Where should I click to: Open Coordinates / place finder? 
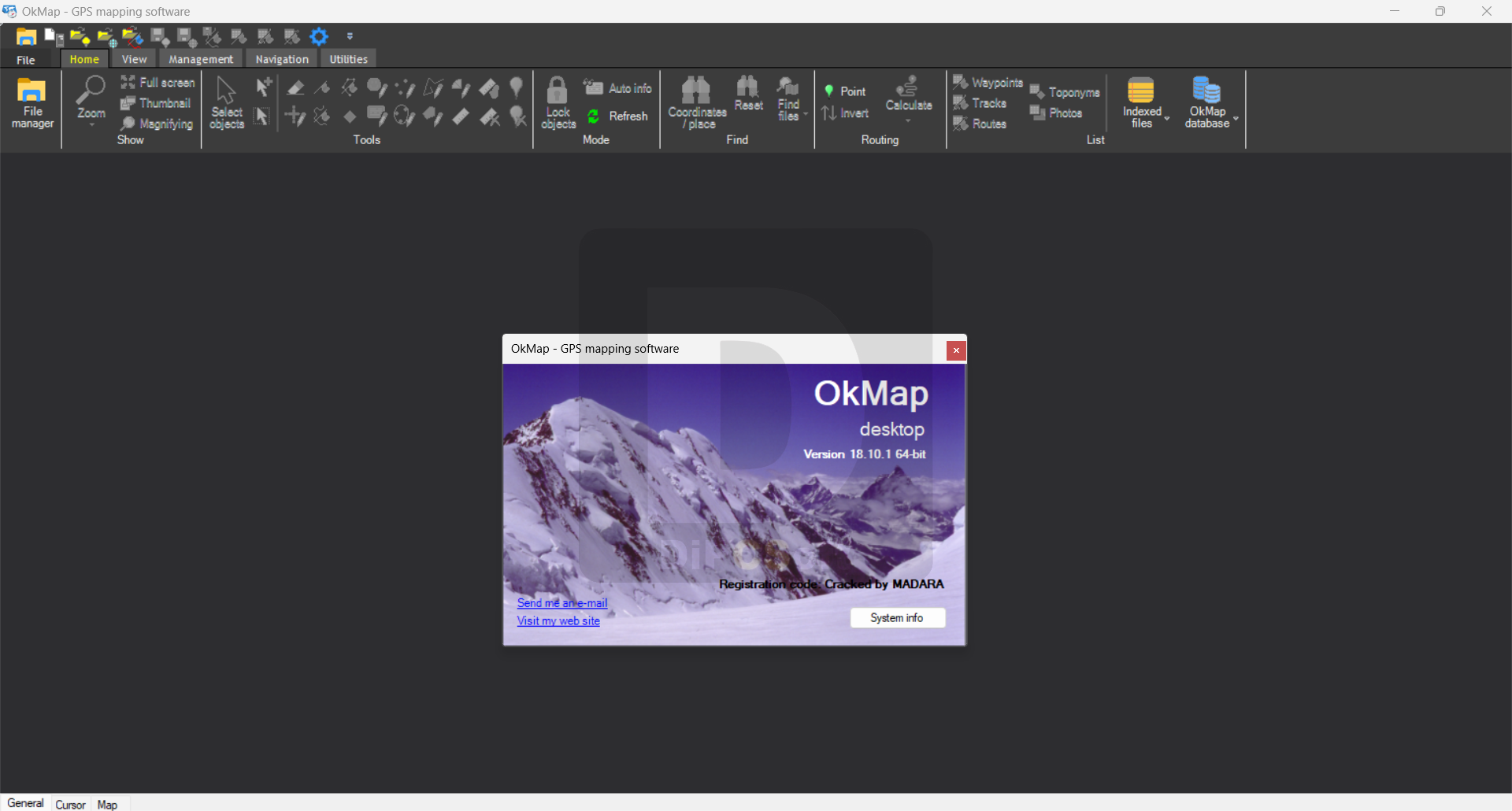(x=697, y=102)
